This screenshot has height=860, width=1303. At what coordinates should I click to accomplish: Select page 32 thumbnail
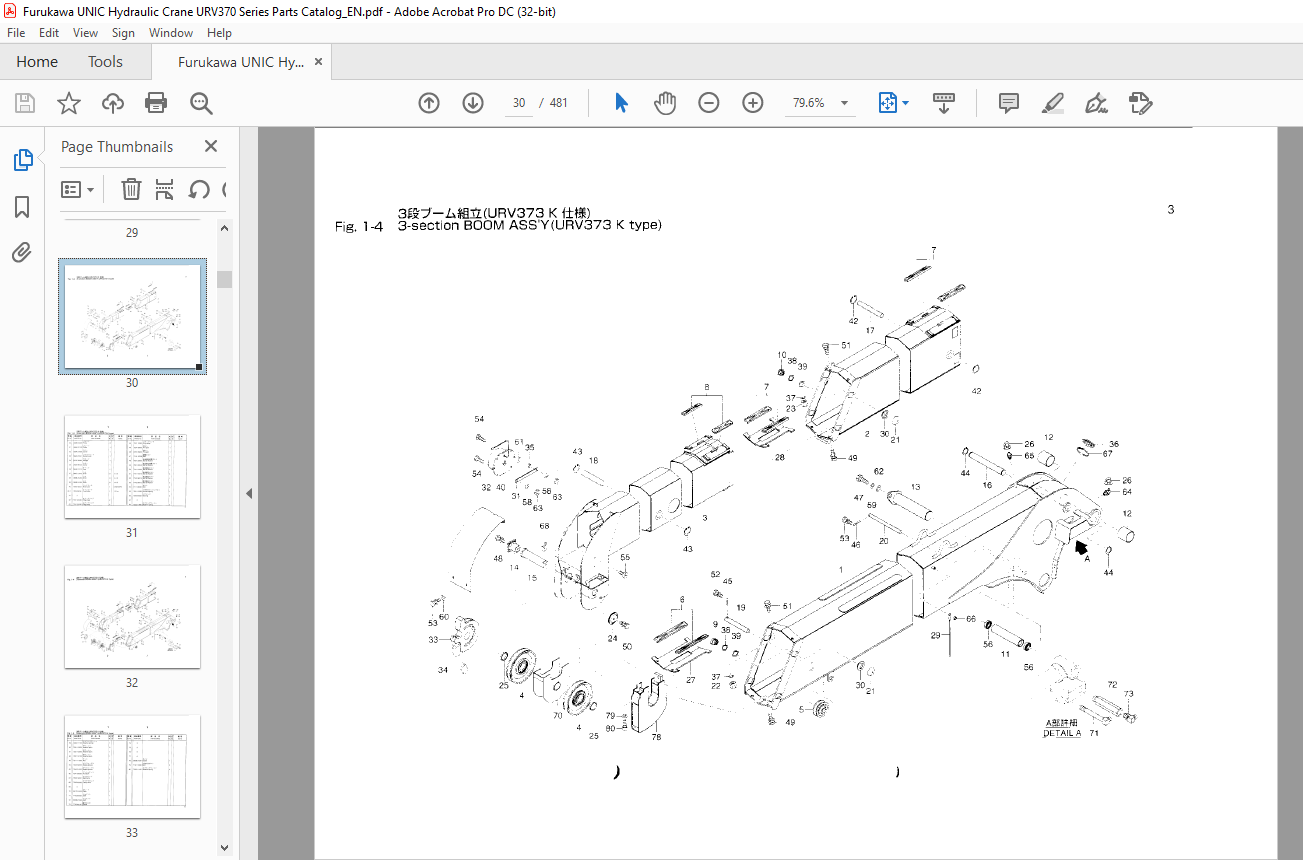(132, 617)
